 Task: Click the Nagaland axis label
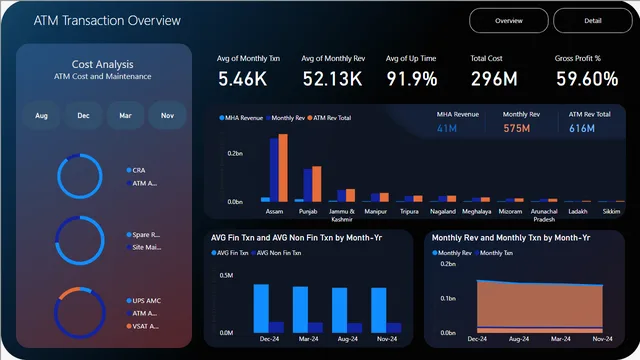point(443,211)
